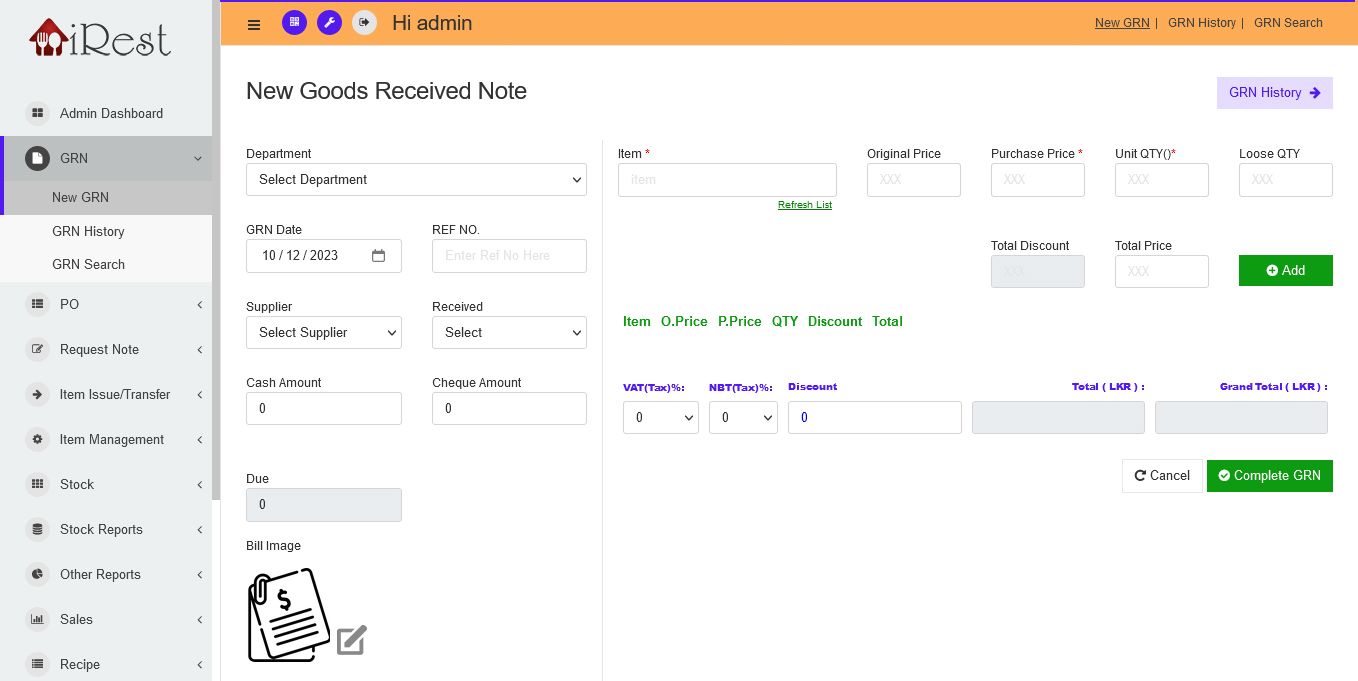Click the bill image edit pencil icon
This screenshot has height=681, width=1358.
coord(351,640)
